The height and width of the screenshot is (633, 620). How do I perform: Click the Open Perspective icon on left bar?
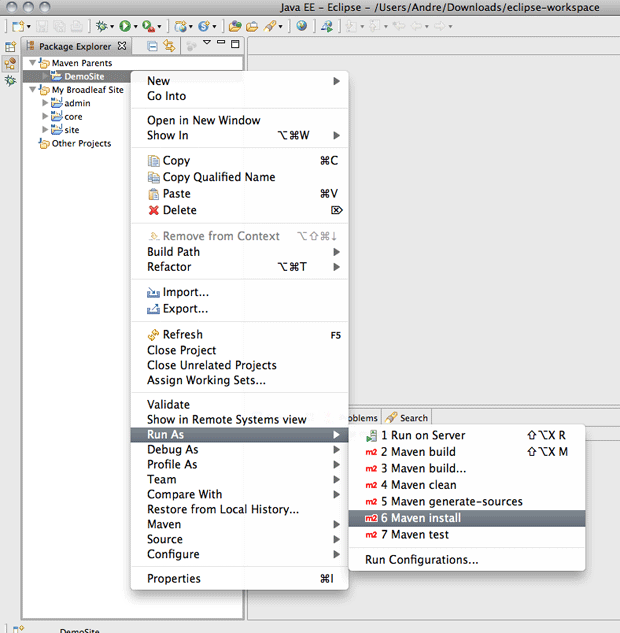10,46
